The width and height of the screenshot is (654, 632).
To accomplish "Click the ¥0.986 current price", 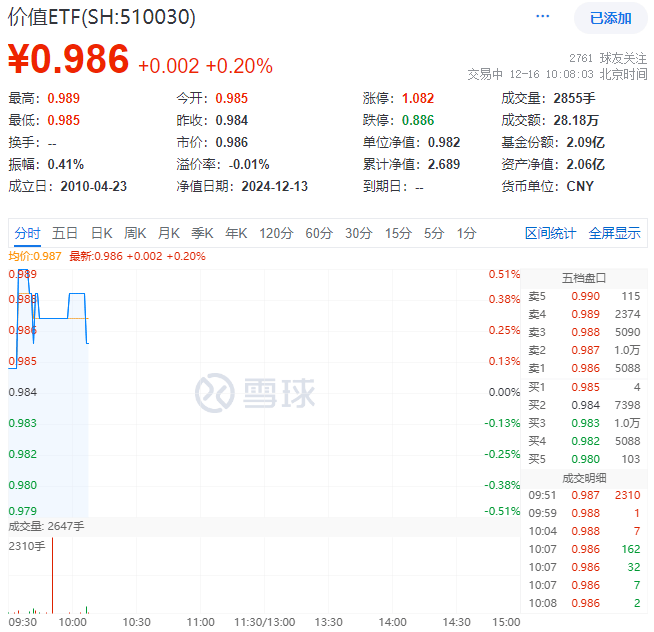I will (68, 59).
